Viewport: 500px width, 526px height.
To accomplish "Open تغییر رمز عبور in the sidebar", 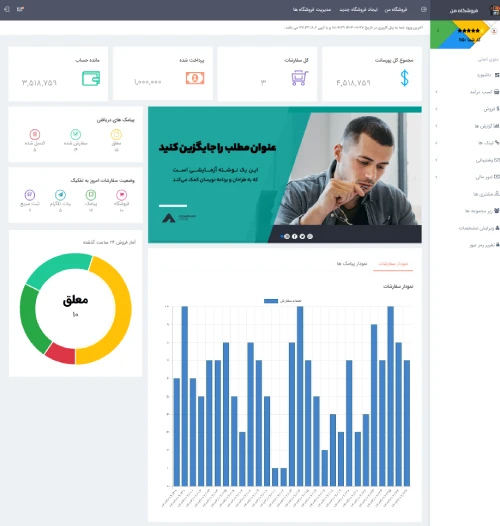I will [482, 245].
